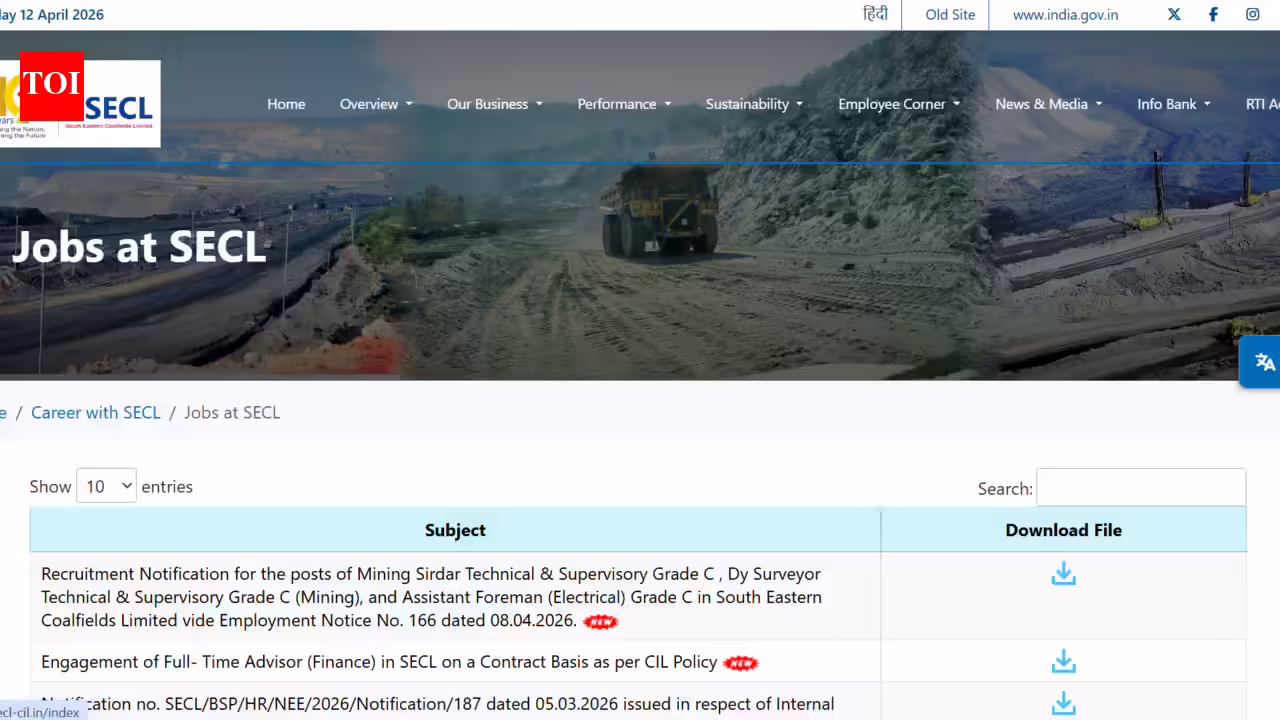This screenshot has width=1280, height=720.
Task: Switch site language to Hindi
Action: click(x=875, y=14)
